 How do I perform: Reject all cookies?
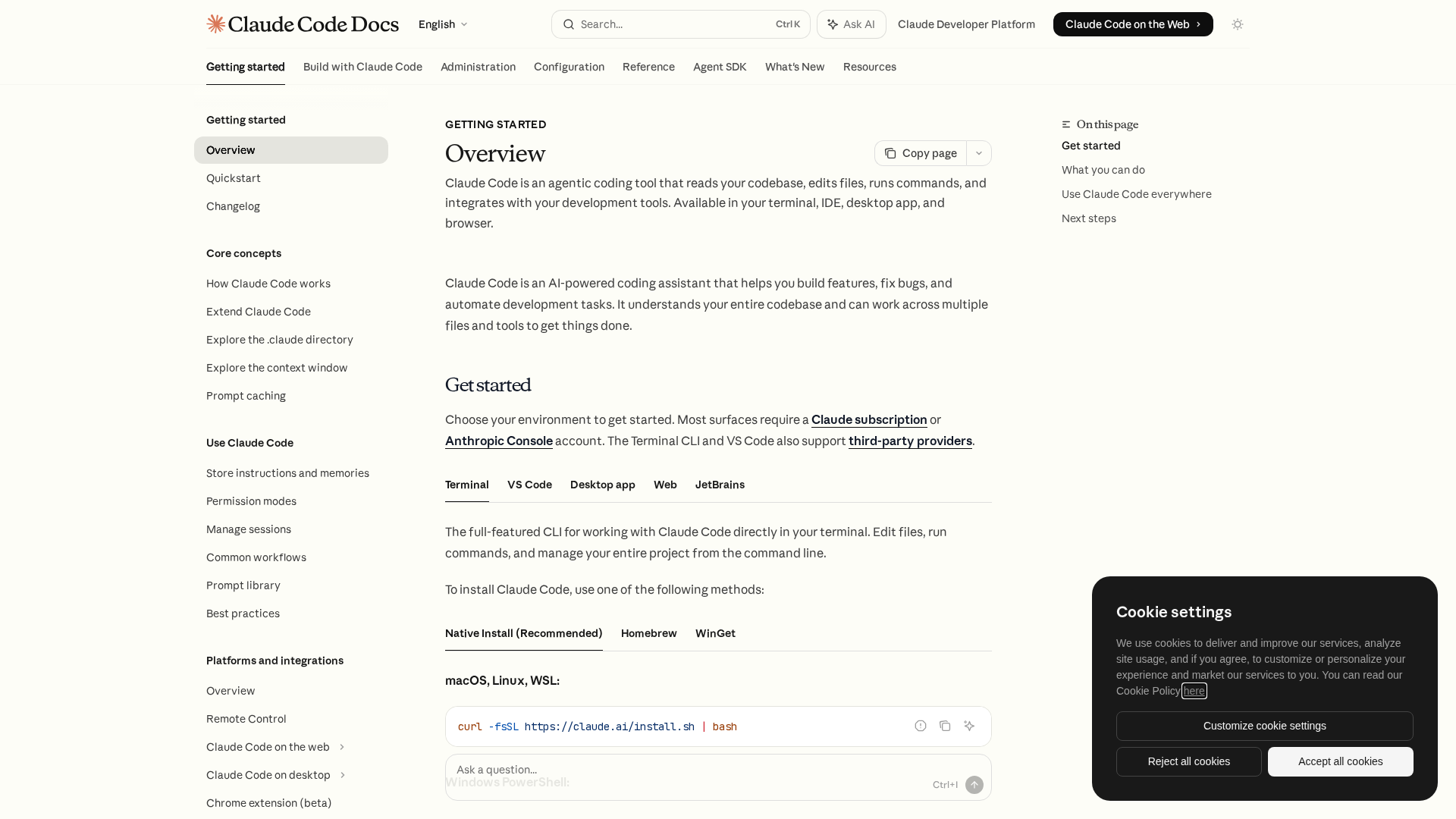click(1188, 761)
